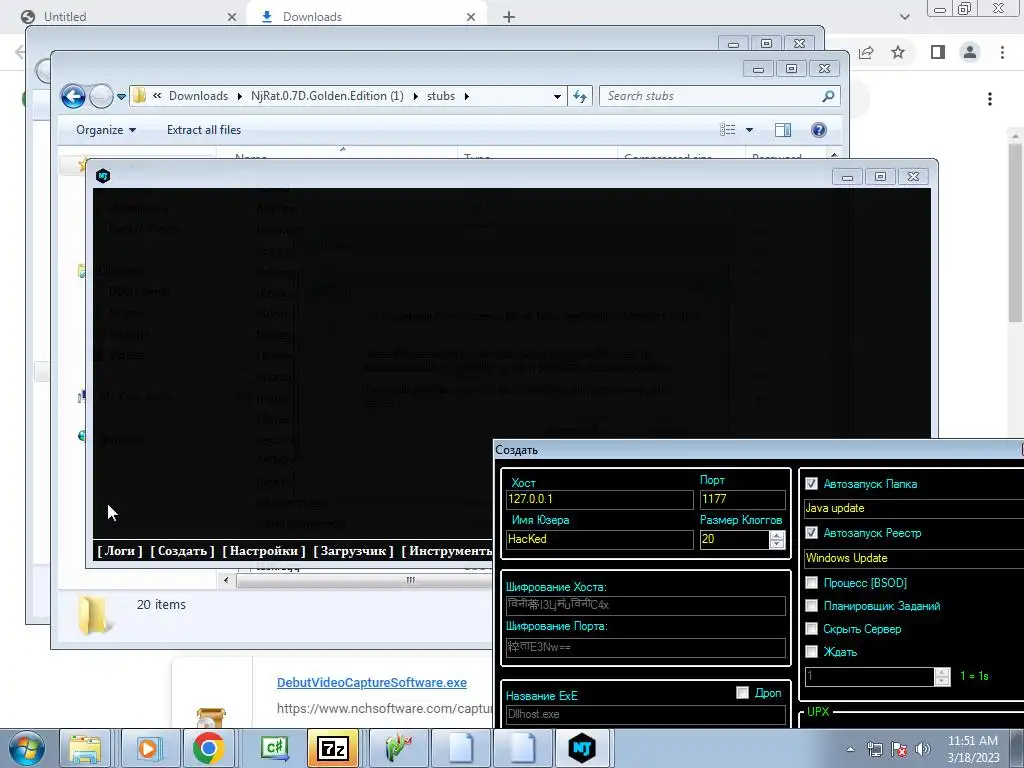Toggle the Автозапуск Папка checkbox
This screenshot has width=1024, height=768.
tap(811, 484)
